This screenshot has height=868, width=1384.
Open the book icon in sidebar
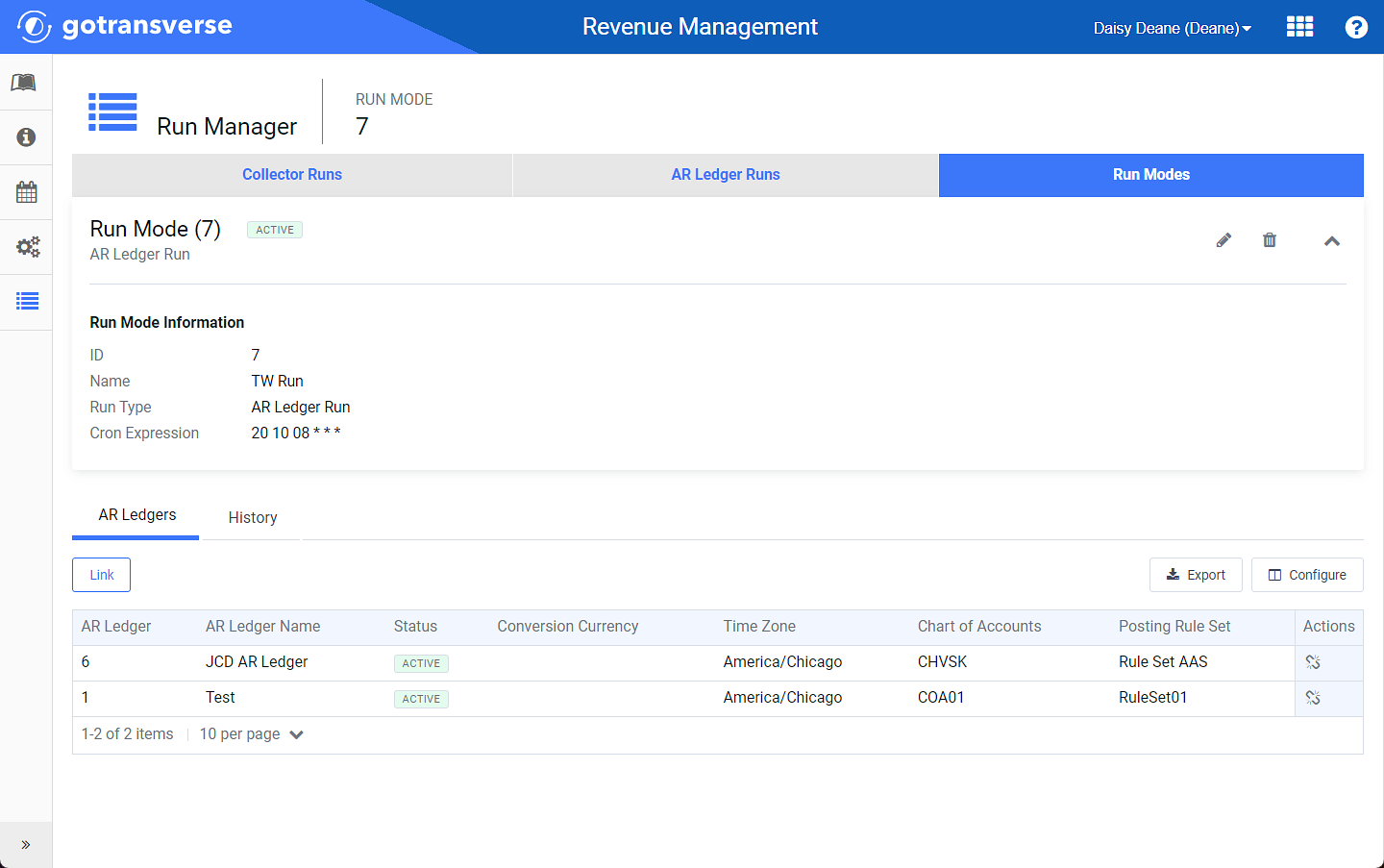pos(26,83)
